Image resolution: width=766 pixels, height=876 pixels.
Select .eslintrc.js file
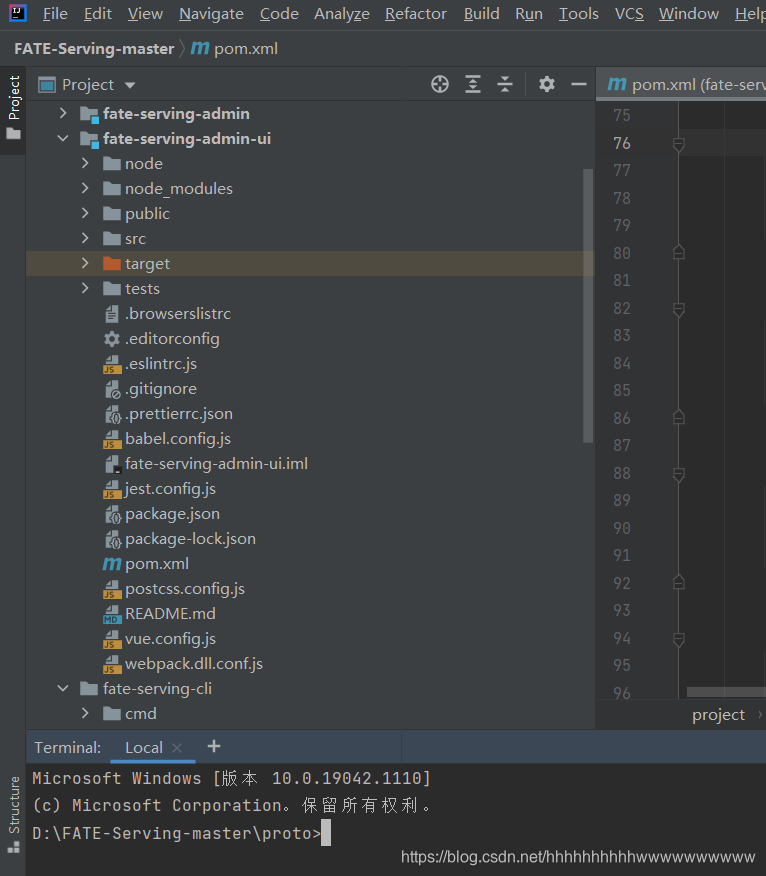161,364
